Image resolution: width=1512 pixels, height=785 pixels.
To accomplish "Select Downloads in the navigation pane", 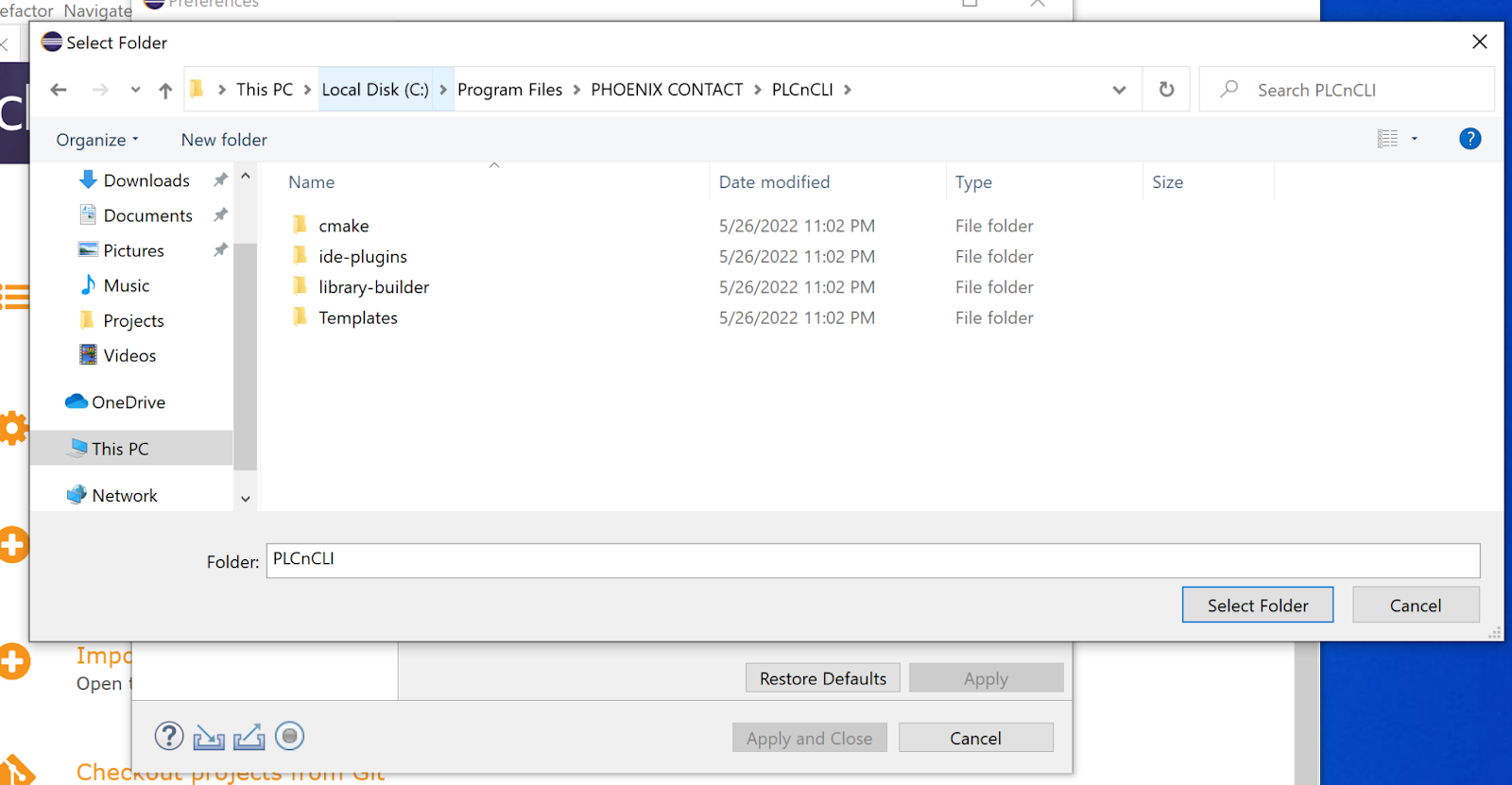I will click(x=146, y=180).
